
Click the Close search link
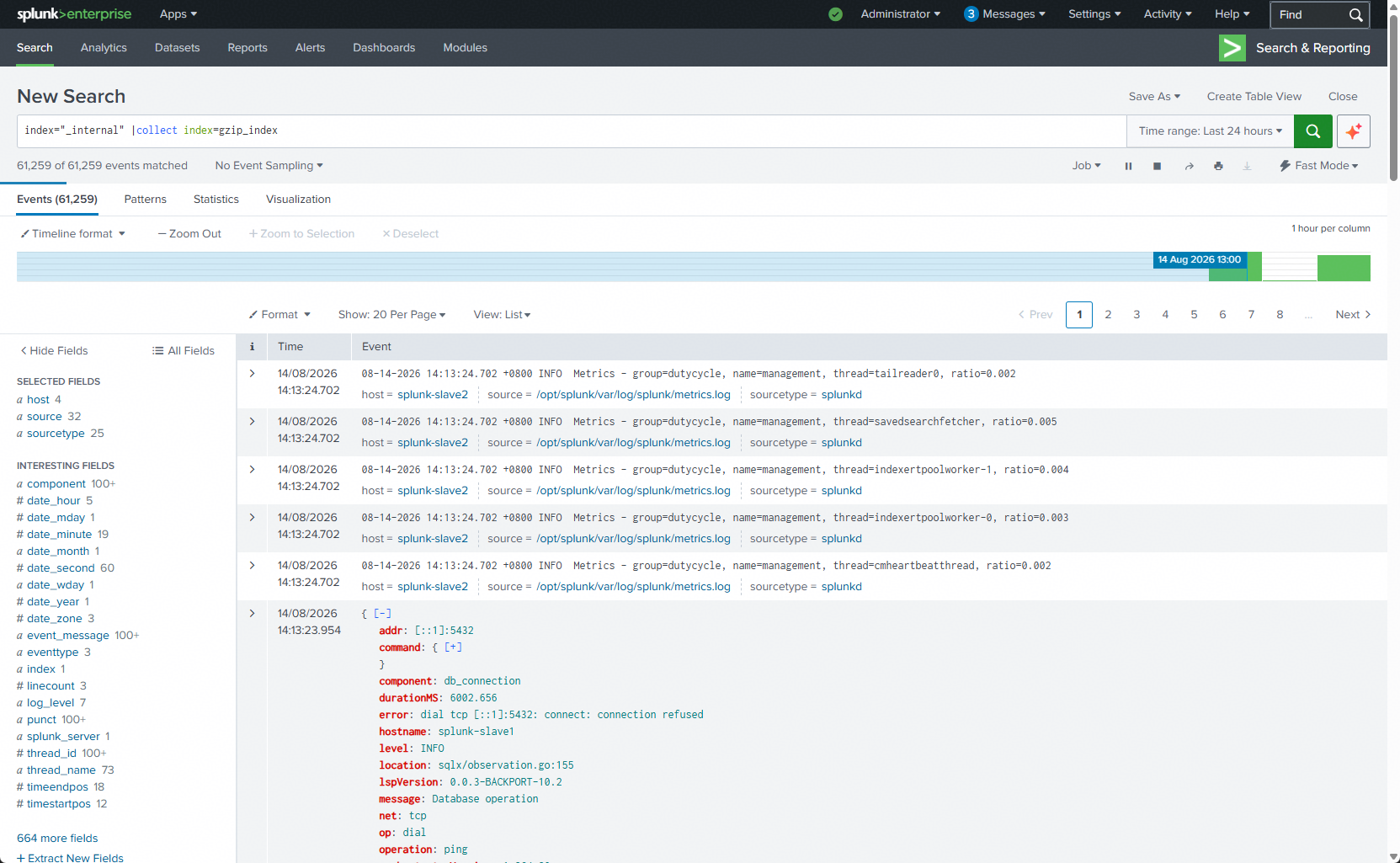(1343, 97)
